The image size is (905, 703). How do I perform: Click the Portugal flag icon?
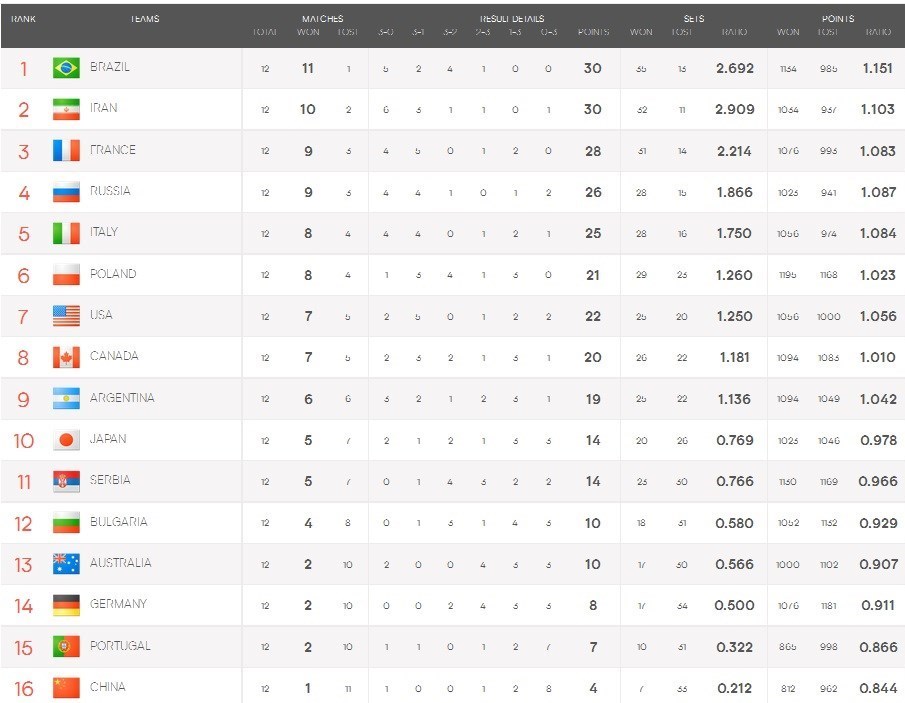[x=66, y=647]
